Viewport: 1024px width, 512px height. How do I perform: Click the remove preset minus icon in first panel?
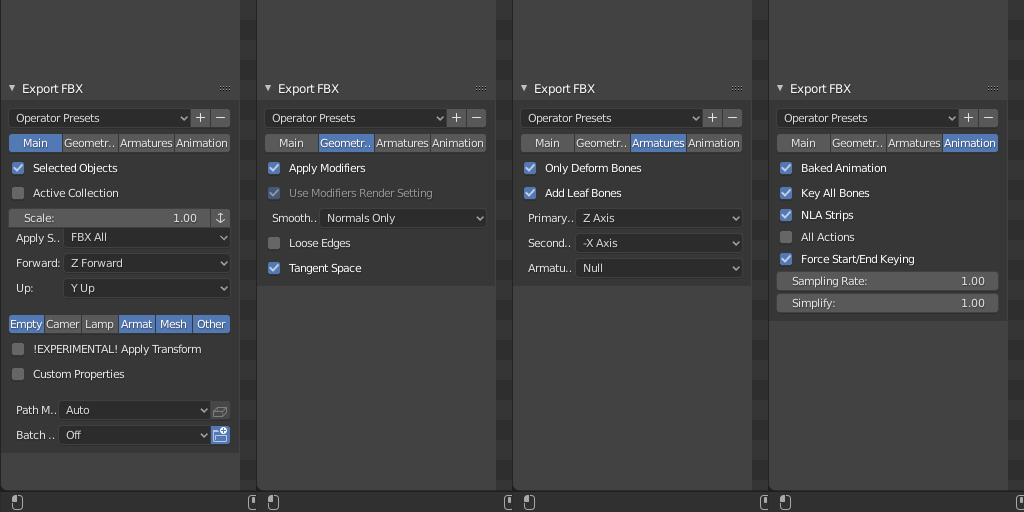221,118
